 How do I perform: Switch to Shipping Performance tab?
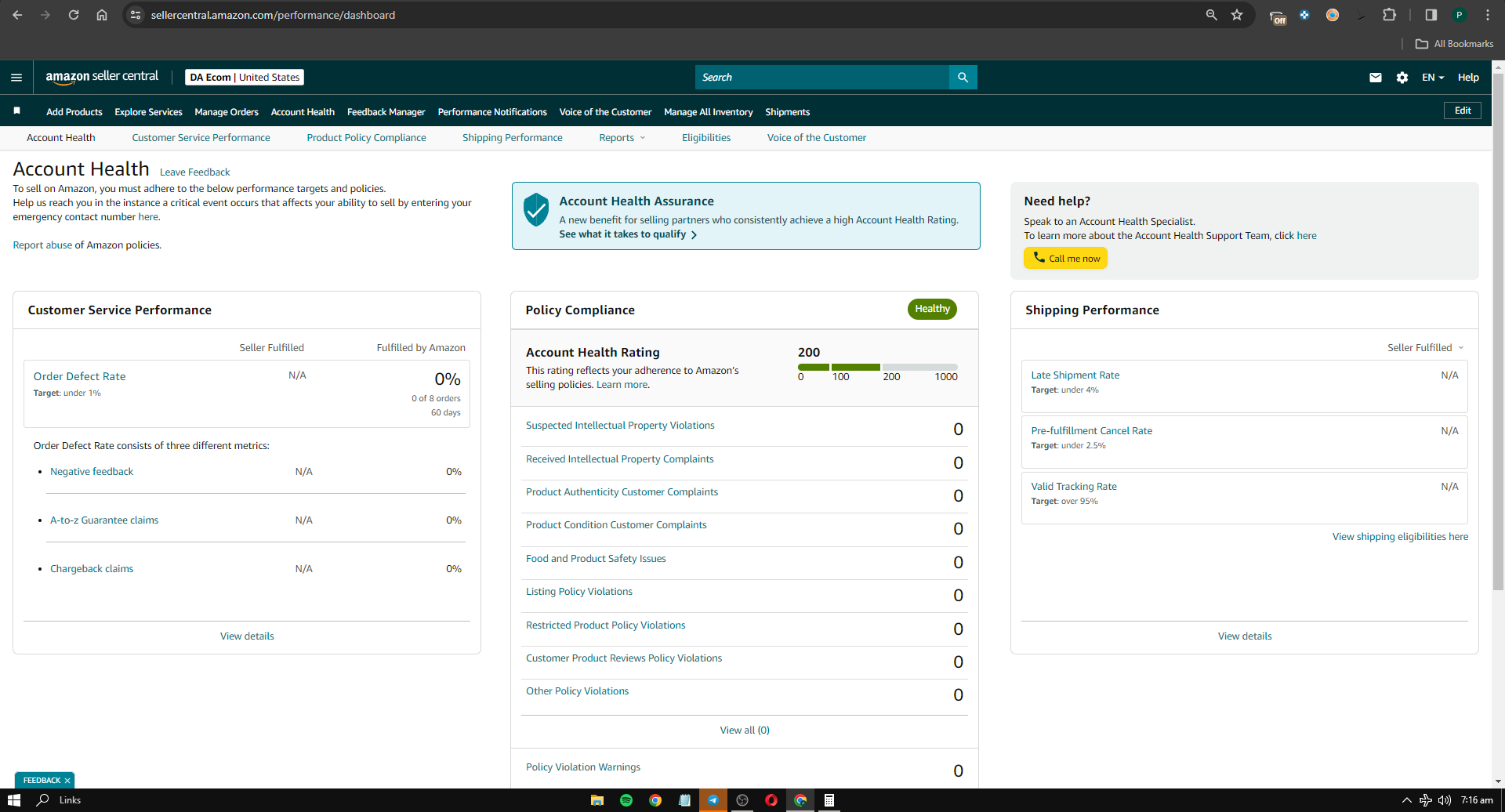pos(513,138)
